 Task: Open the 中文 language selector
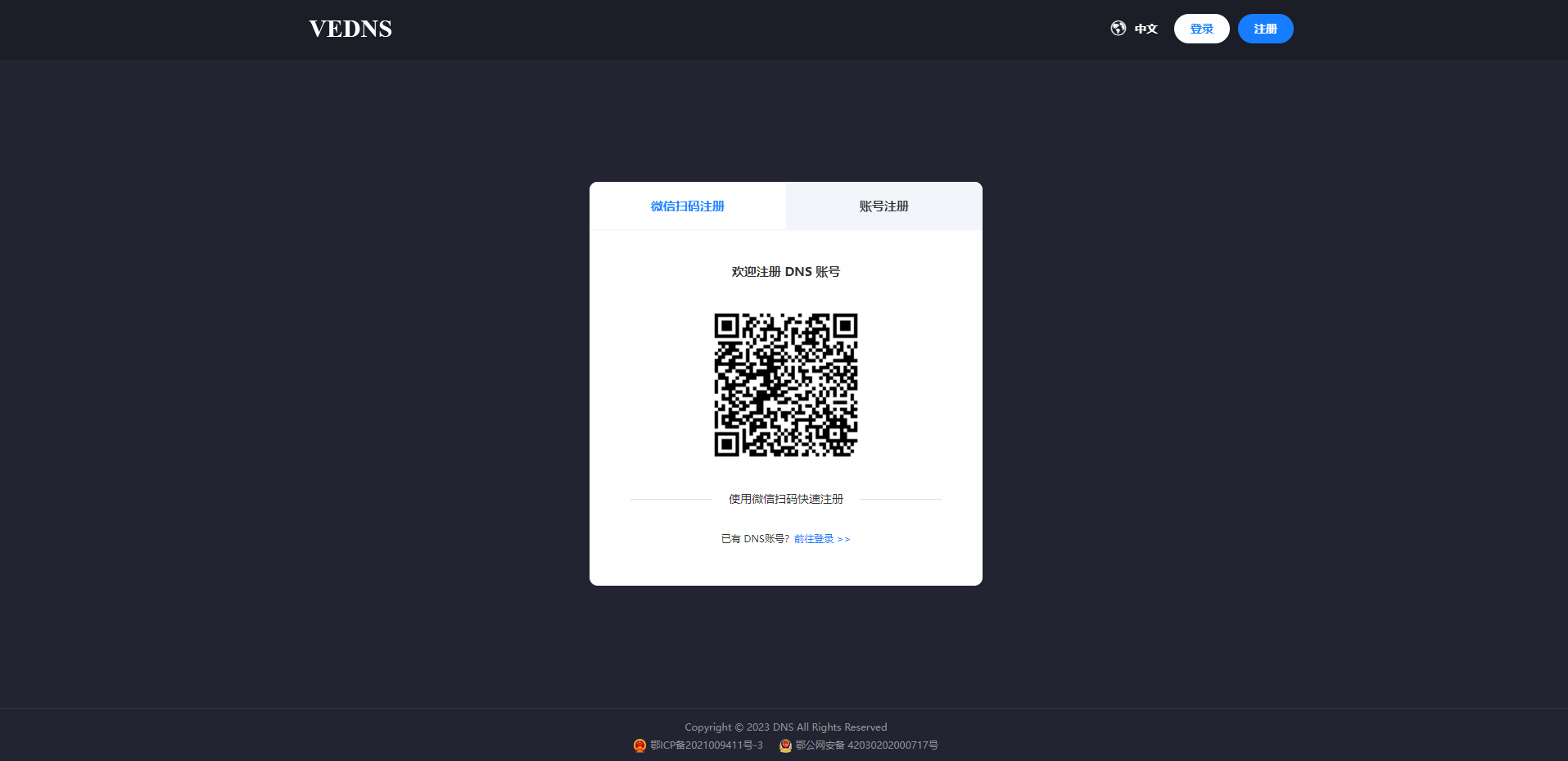[1145, 29]
